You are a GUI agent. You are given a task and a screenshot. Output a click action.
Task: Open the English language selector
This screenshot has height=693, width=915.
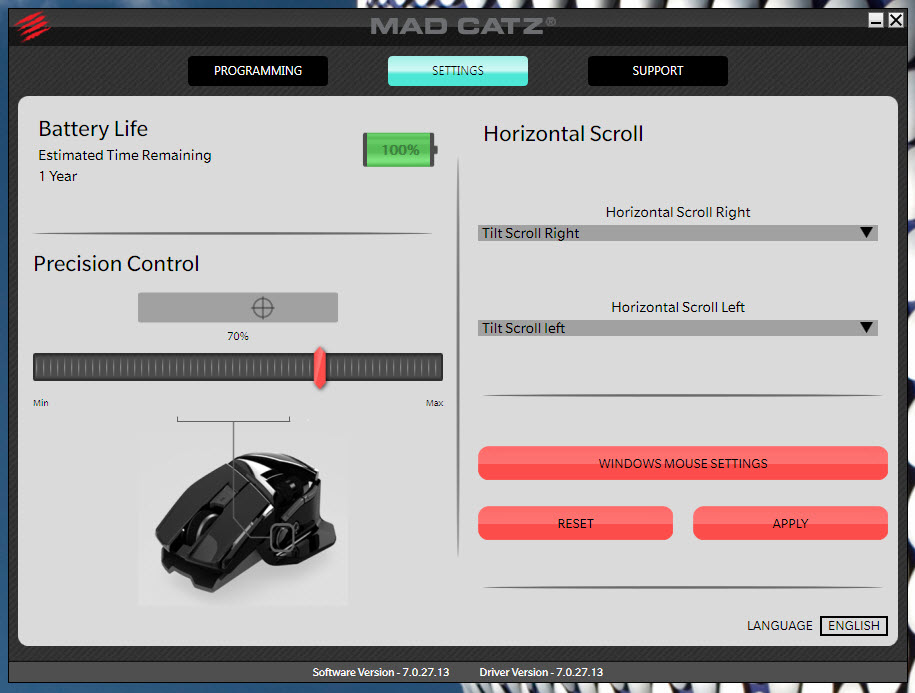[854, 625]
